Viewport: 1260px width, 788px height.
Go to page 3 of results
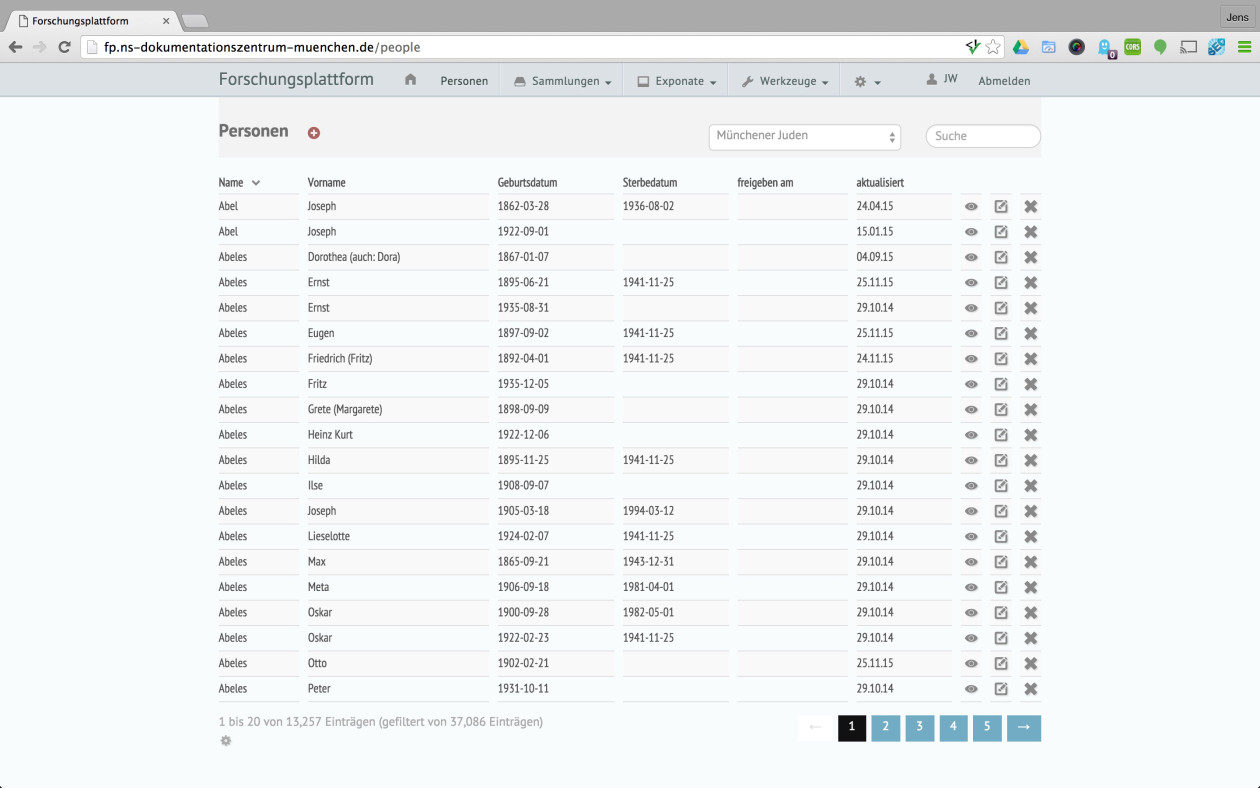coord(919,727)
